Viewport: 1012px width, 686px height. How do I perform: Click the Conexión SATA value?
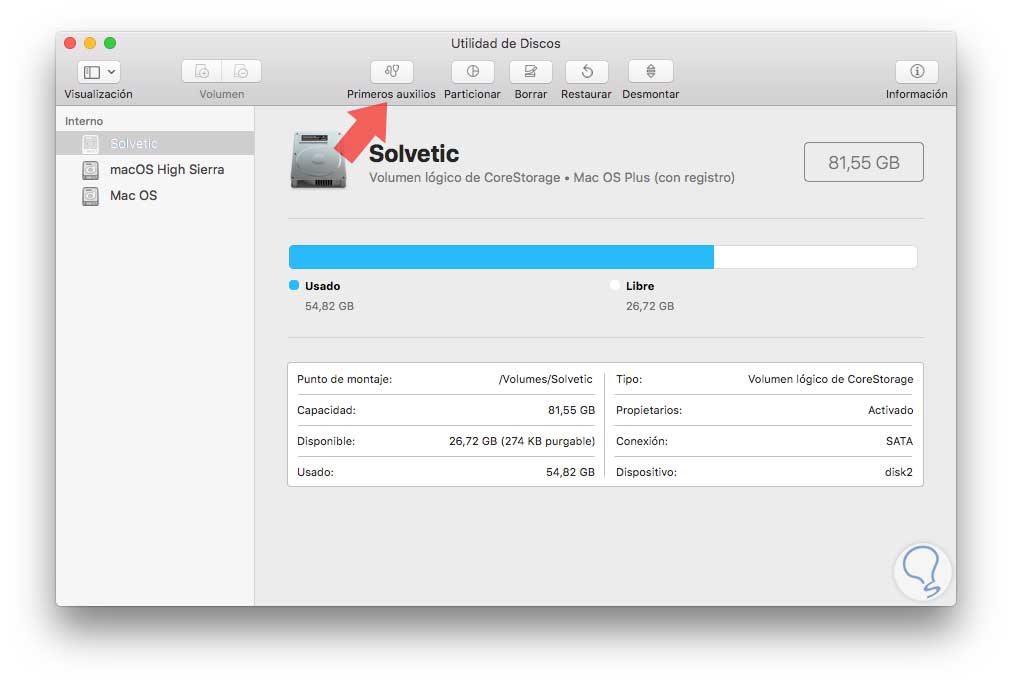pos(899,441)
